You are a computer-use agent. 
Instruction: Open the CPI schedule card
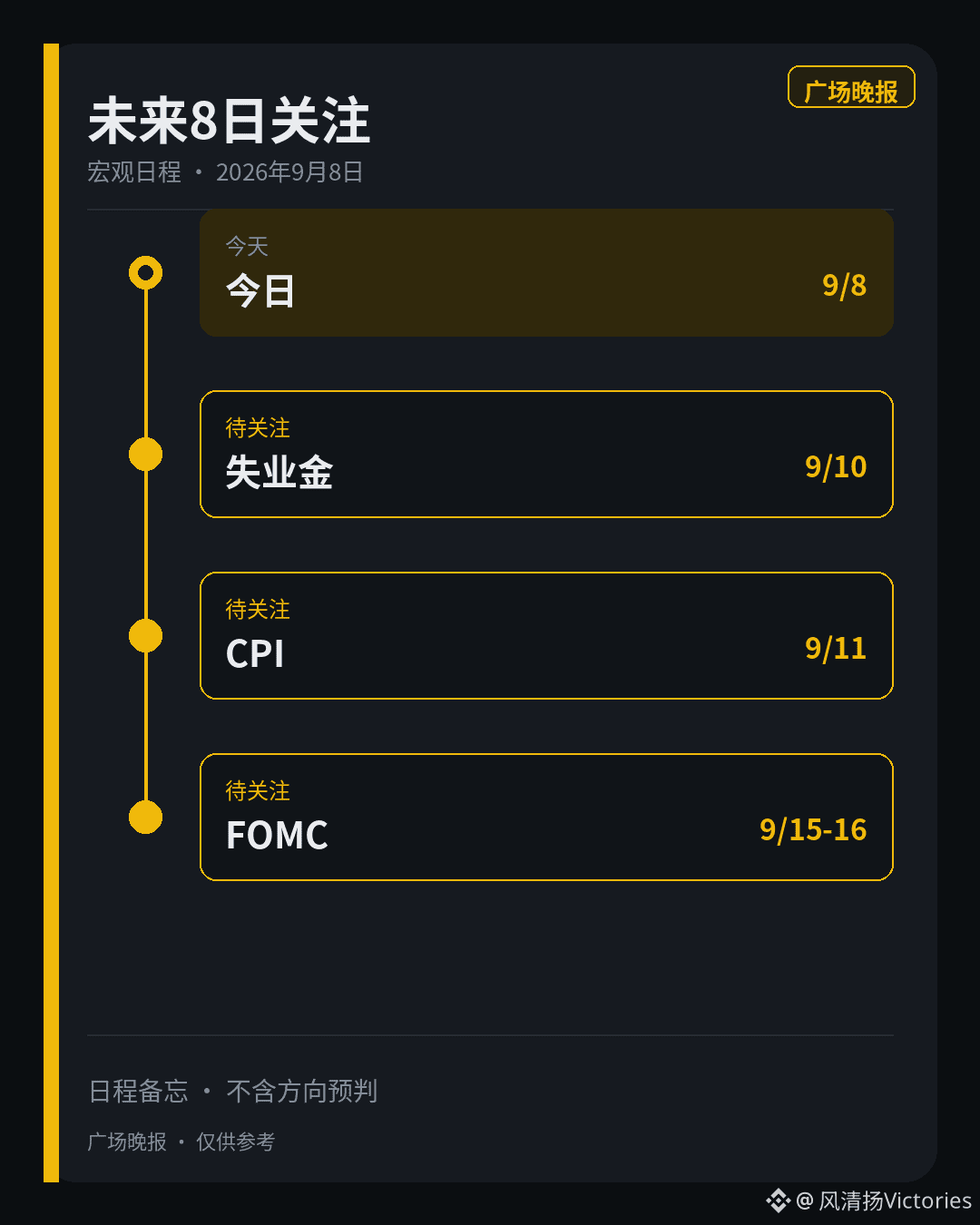[x=546, y=635]
